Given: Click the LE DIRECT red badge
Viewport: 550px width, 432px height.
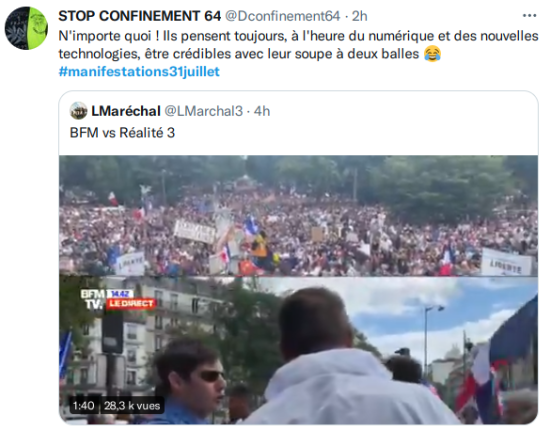Looking at the screenshot, I should tap(131, 304).
